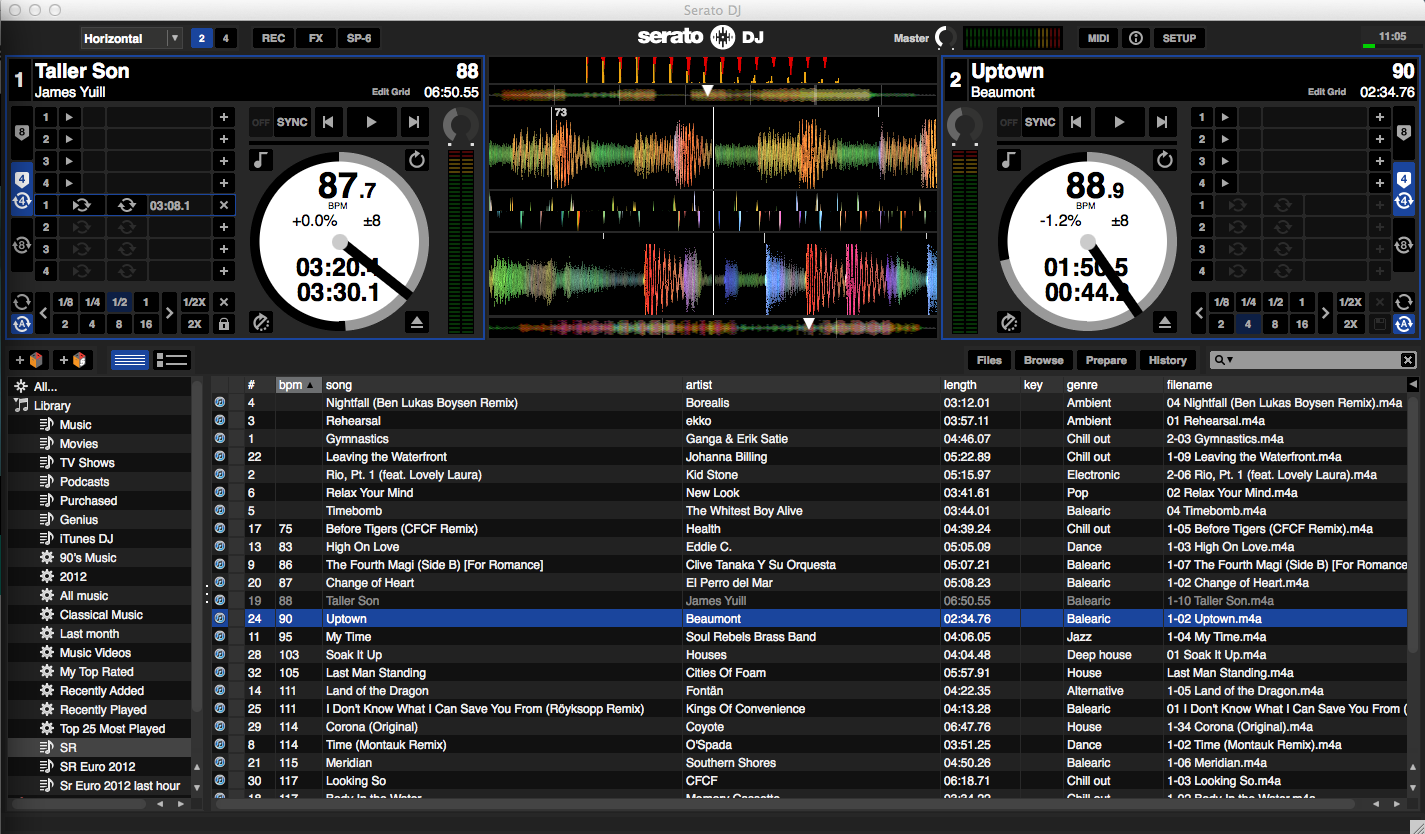The width and height of the screenshot is (1425, 834).
Task: Clear the library search box
Action: point(1407,360)
